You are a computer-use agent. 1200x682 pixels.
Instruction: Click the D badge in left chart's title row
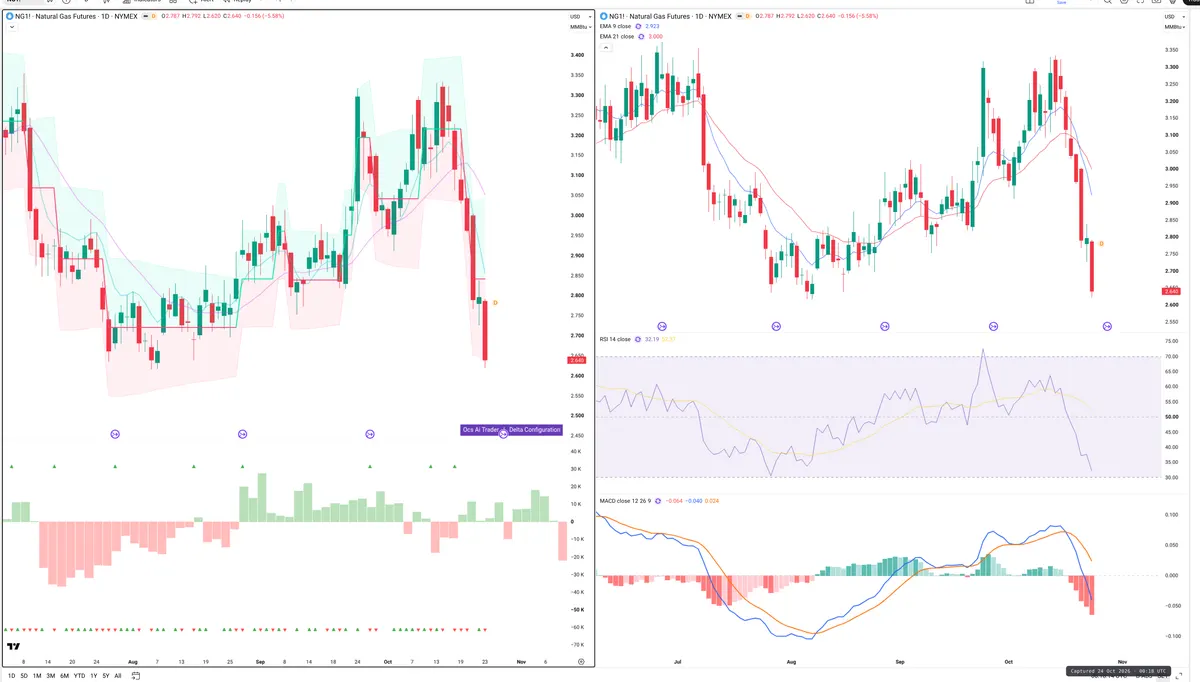click(153, 16)
